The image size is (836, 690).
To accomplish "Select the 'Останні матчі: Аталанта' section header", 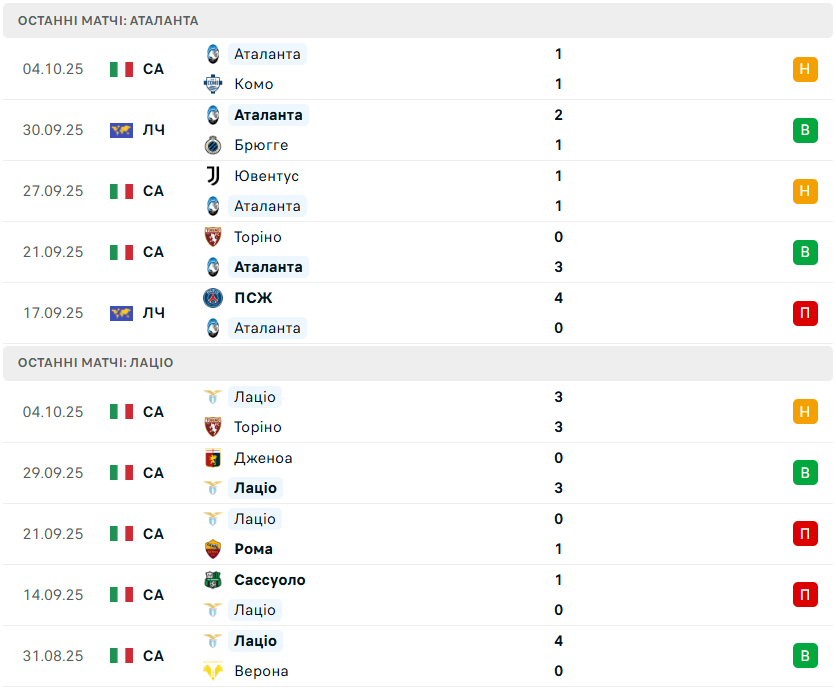I will (108, 20).
